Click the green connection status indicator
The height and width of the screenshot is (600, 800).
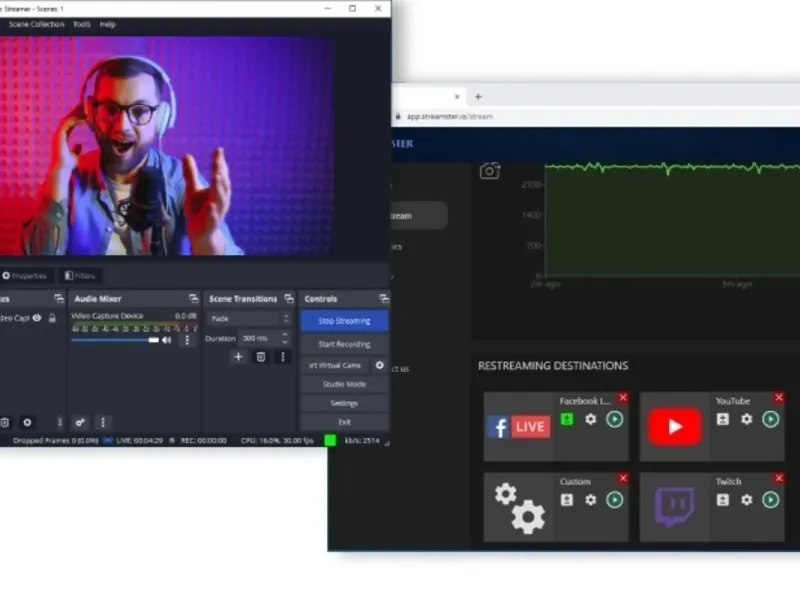(x=330, y=440)
